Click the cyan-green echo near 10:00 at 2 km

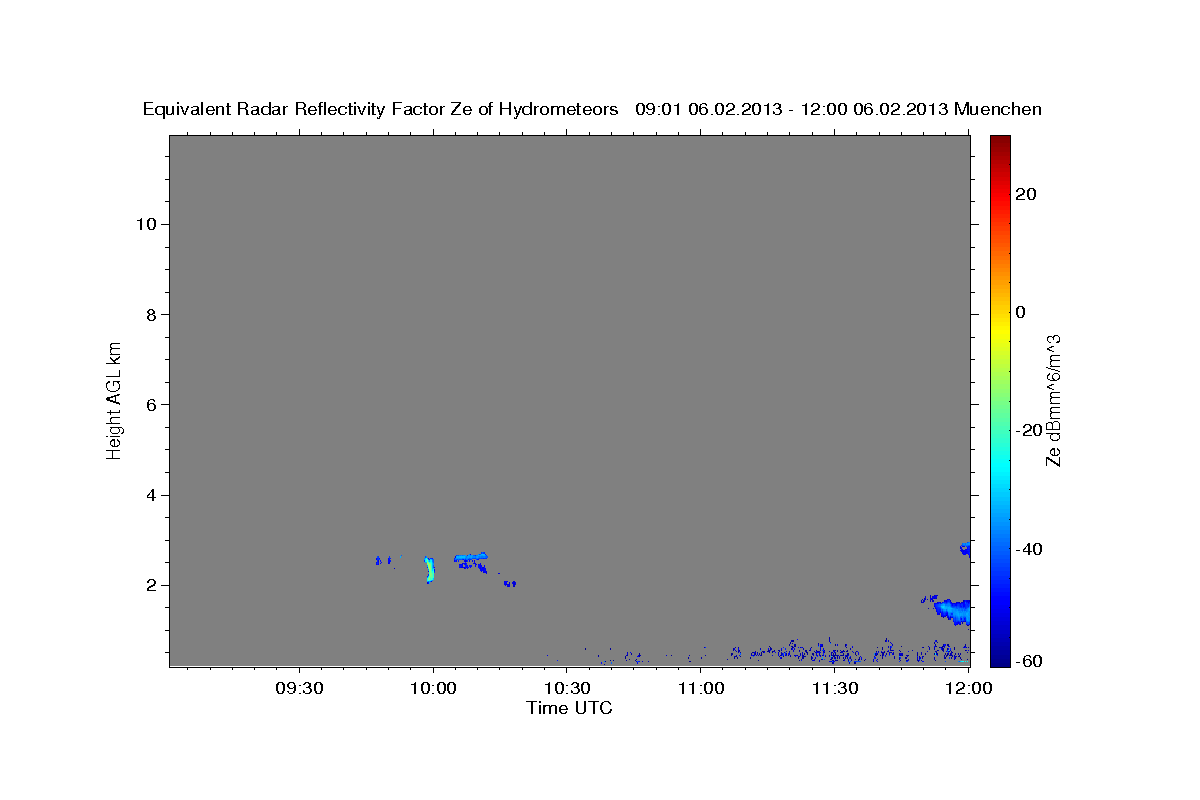point(430,570)
